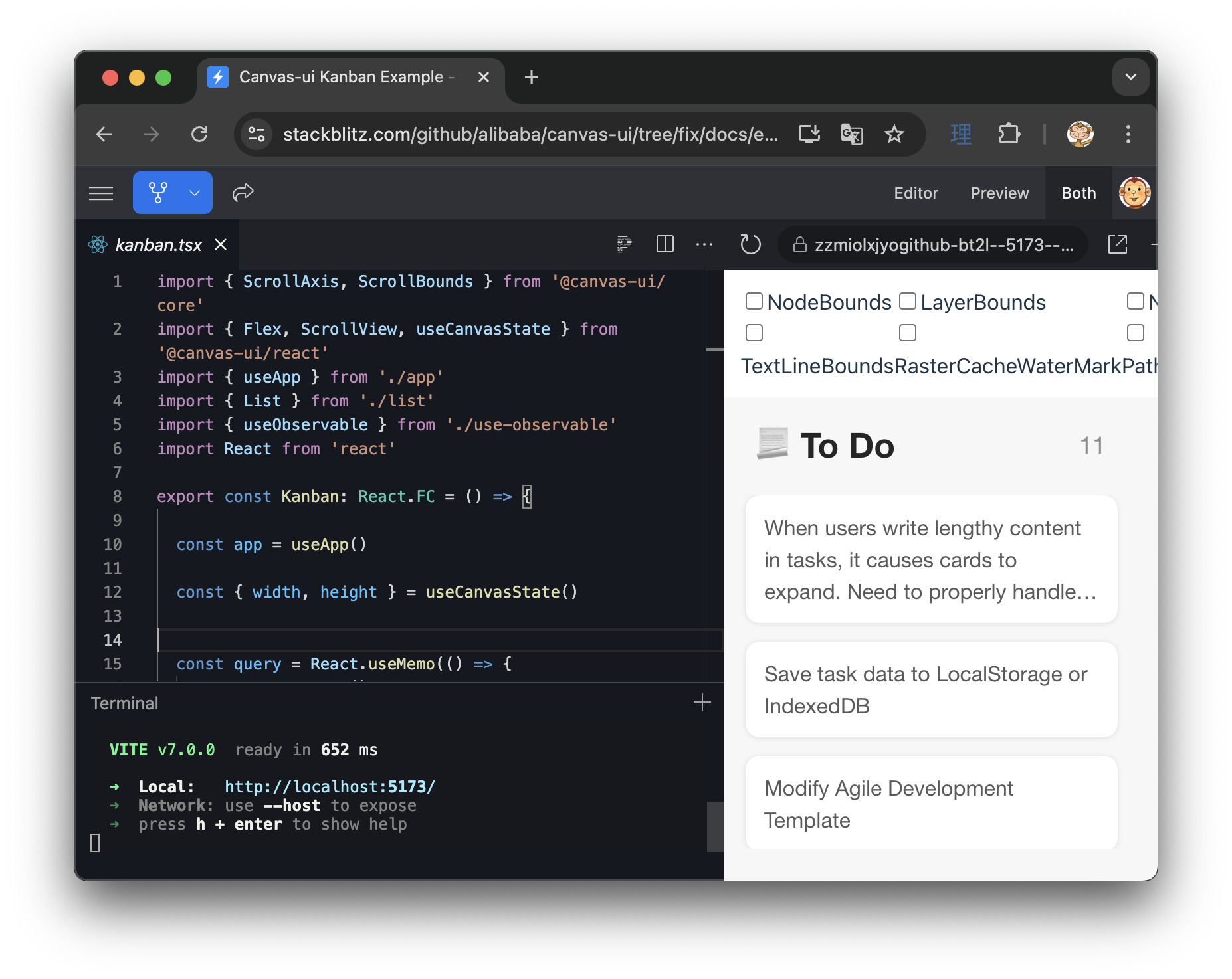1232x979 pixels.
Task: Open the editor more actions ellipsis
Action: (x=704, y=245)
